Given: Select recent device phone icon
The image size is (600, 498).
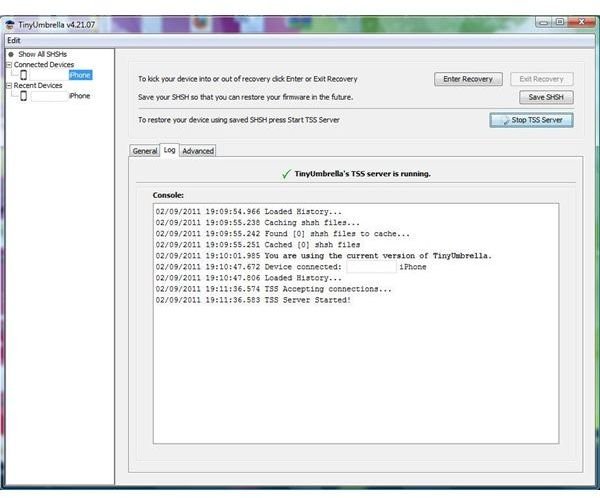Looking at the screenshot, I should 23,96.
